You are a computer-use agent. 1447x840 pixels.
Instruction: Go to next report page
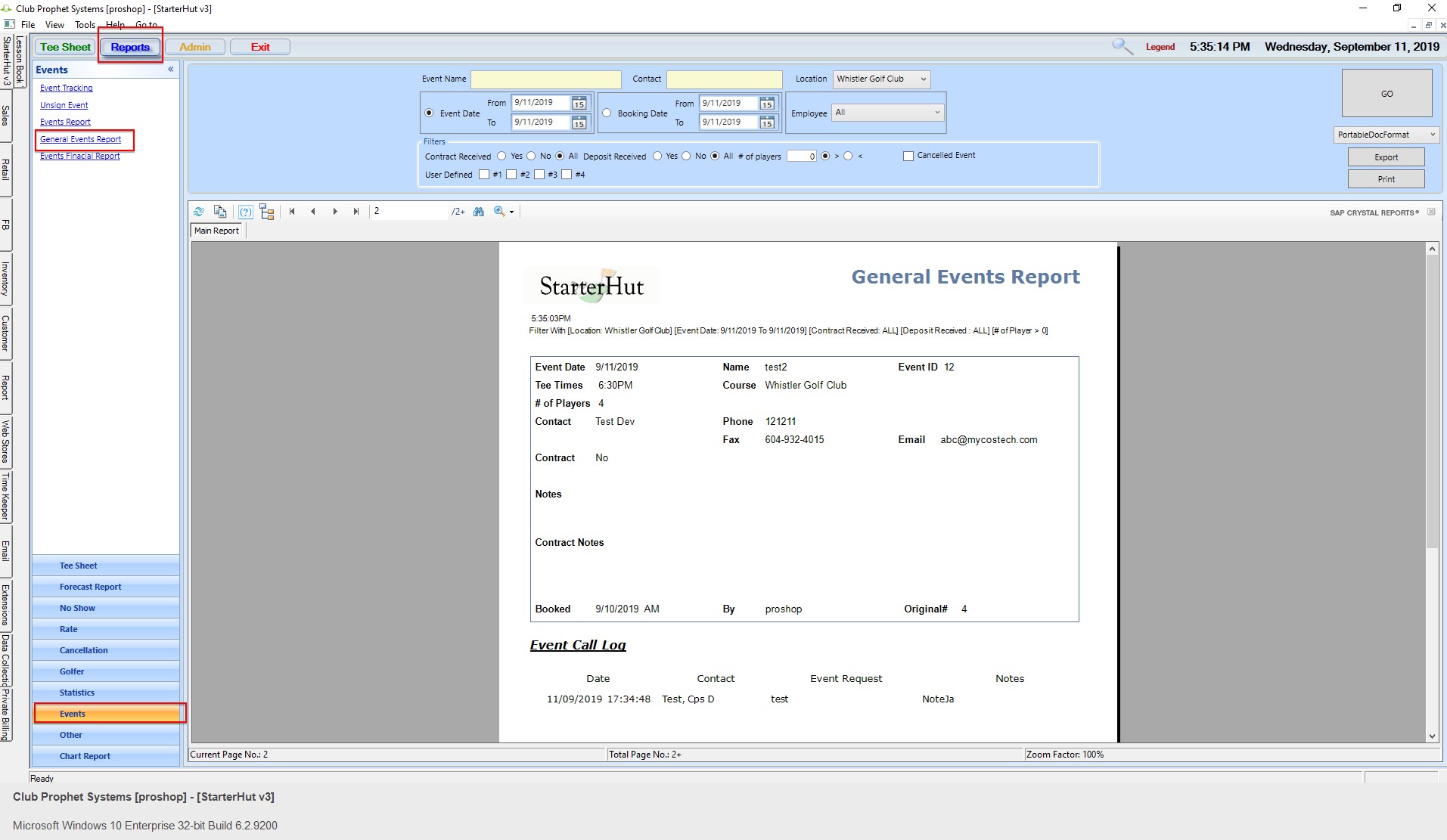(334, 212)
